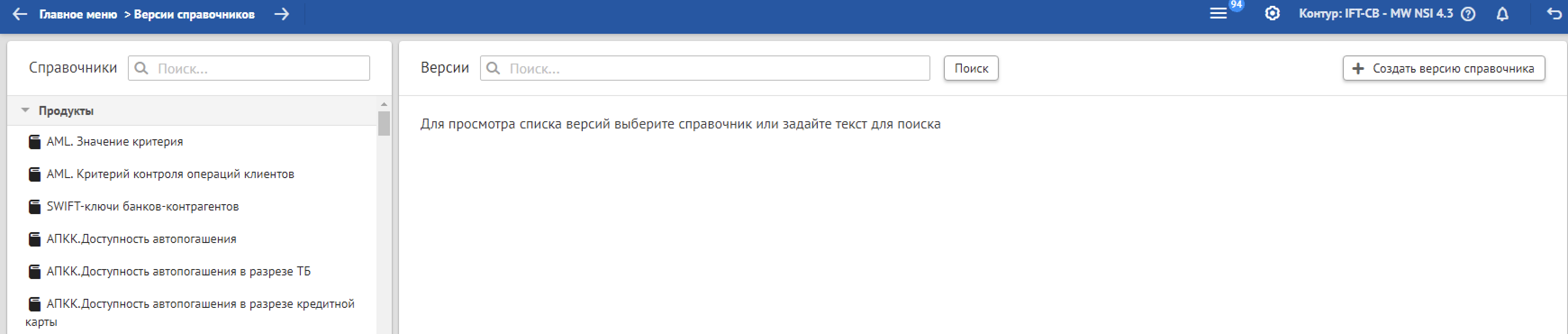The width and height of the screenshot is (1568, 334).
Task: Open the hamburger menu with 94 badge
Action: [1217, 14]
